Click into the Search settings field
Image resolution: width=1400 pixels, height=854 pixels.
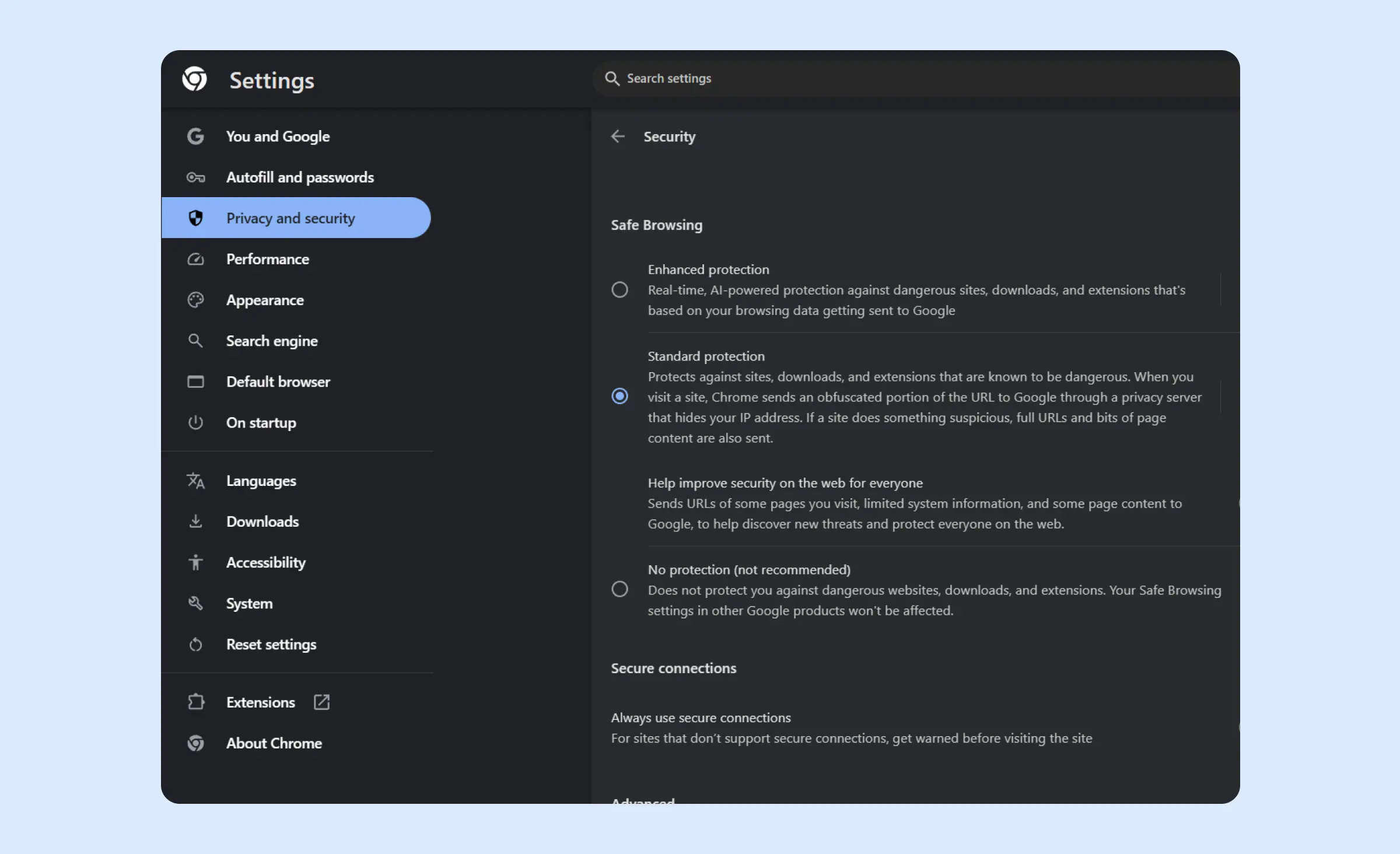(916, 79)
